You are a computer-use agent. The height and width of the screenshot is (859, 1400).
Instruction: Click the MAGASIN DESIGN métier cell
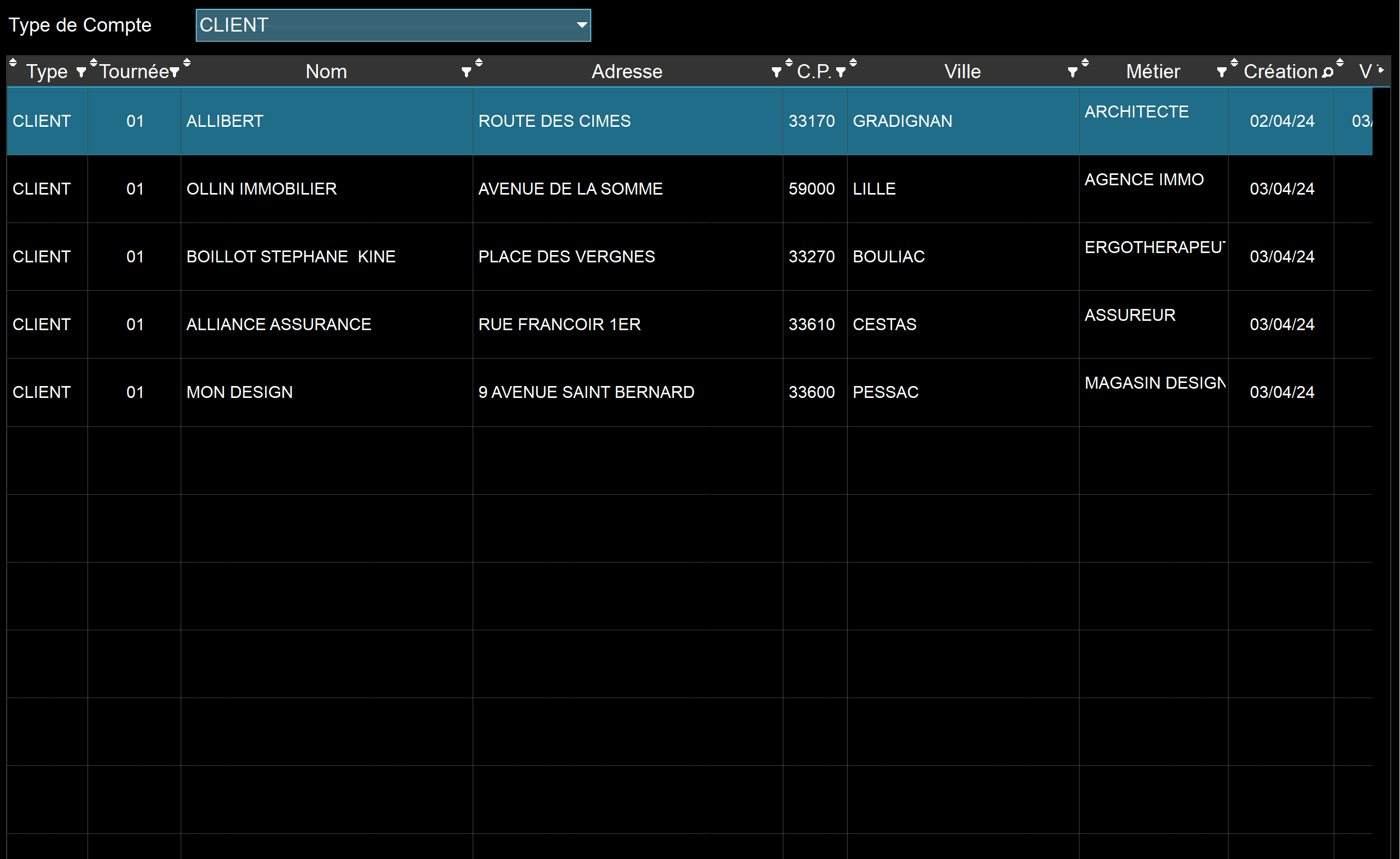pyautogui.click(x=1154, y=392)
